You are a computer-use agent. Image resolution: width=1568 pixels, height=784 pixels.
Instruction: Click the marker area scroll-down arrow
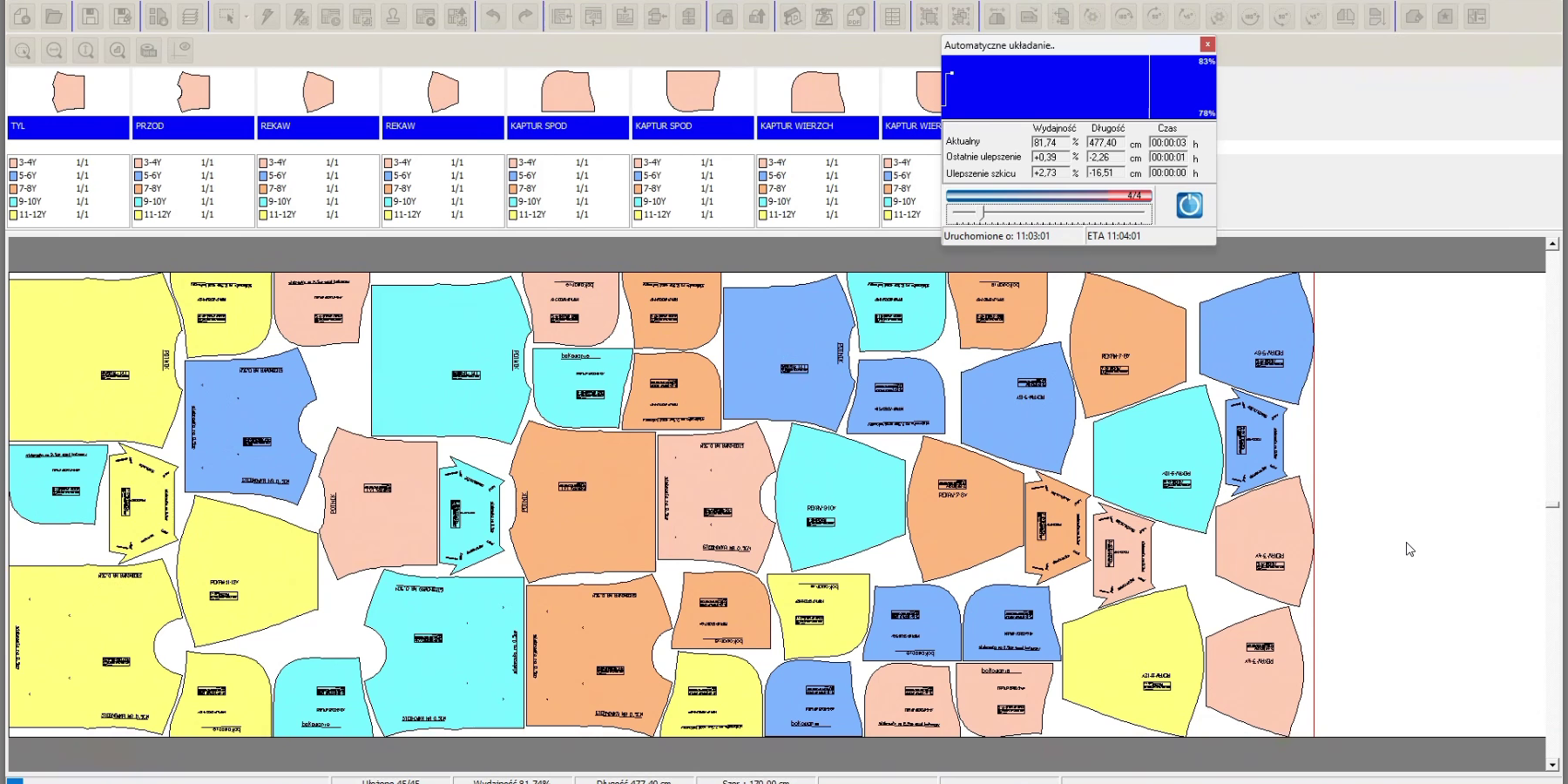tap(1552, 765)
